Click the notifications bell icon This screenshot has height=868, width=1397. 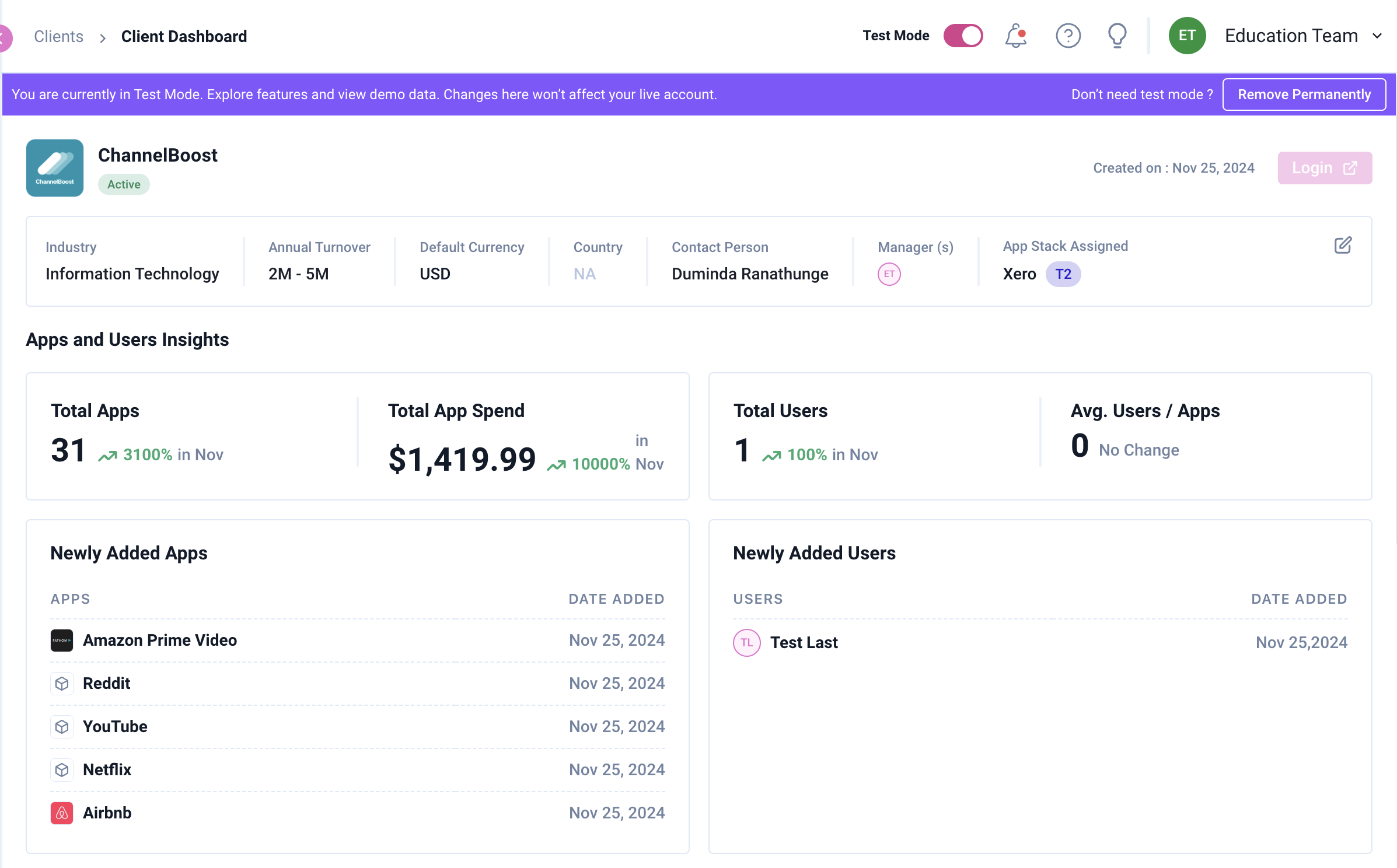[1015, 36]
